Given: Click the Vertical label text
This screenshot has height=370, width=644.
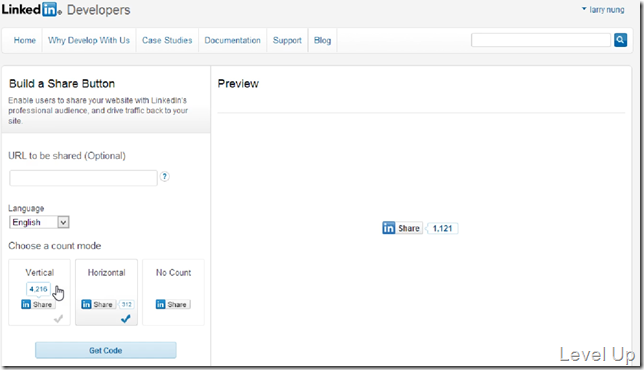Looking at the screenshot, I should [x=39, y=273].
